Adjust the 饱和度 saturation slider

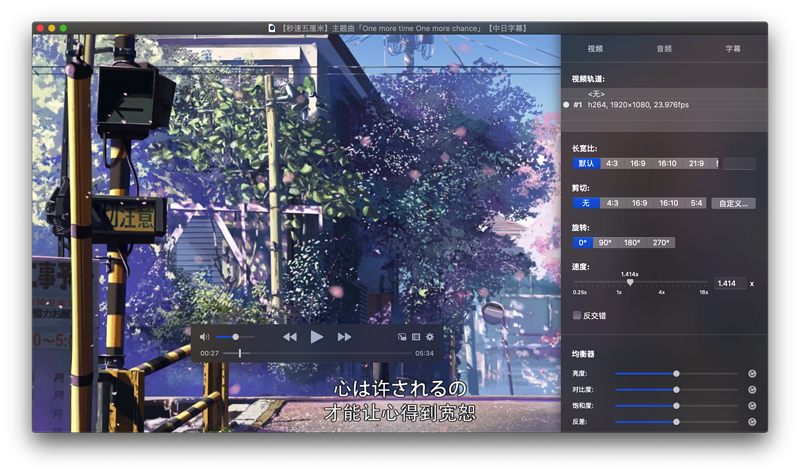676,406
